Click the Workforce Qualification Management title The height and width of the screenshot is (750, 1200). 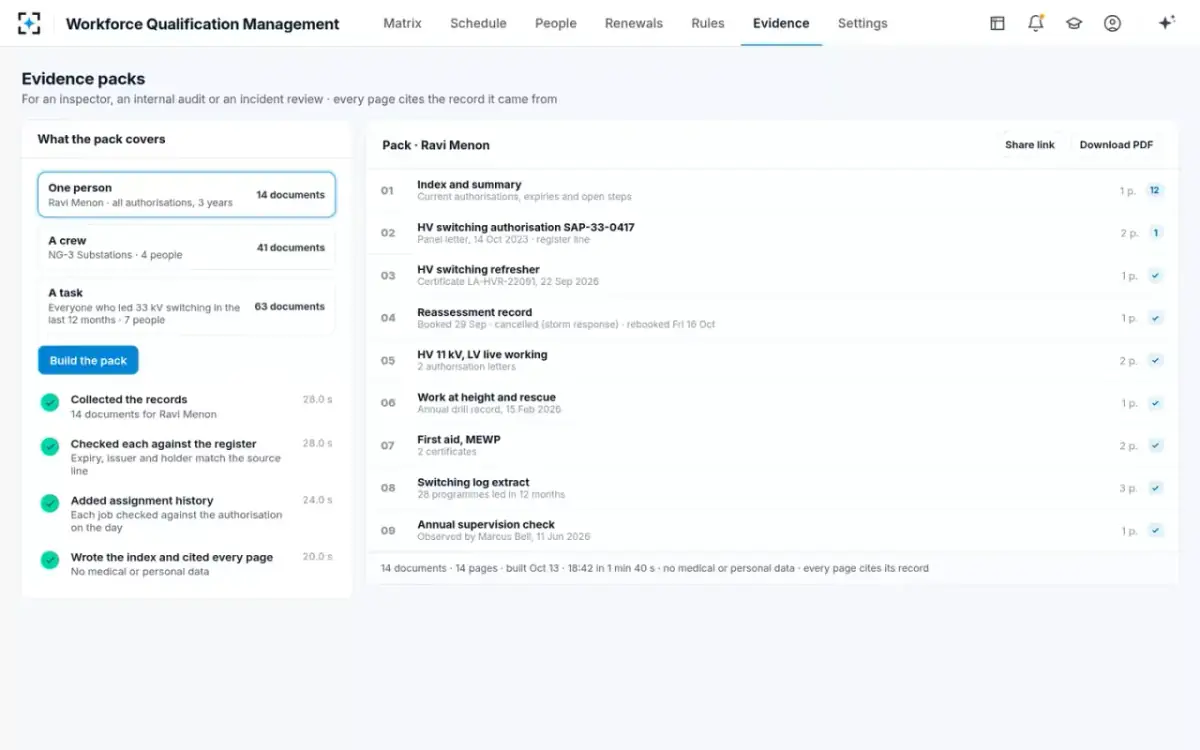pos(202,24)
